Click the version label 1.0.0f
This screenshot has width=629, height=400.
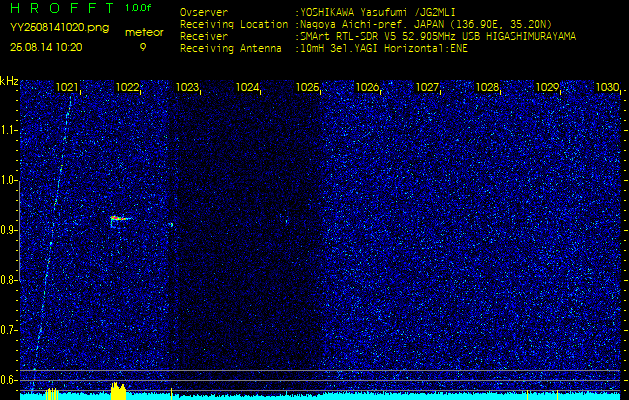coord(138,8)
